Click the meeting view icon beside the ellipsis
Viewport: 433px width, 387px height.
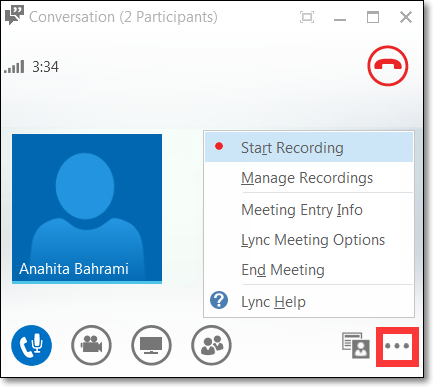coord(356,345)
